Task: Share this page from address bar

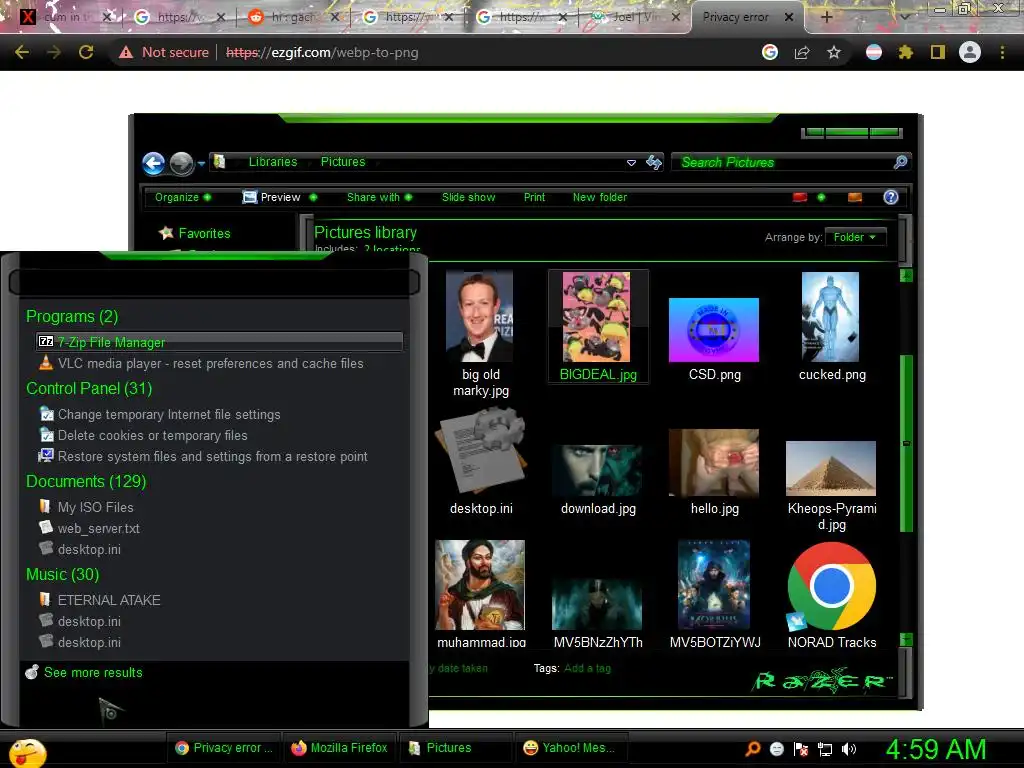Action: tap(802, 52)
